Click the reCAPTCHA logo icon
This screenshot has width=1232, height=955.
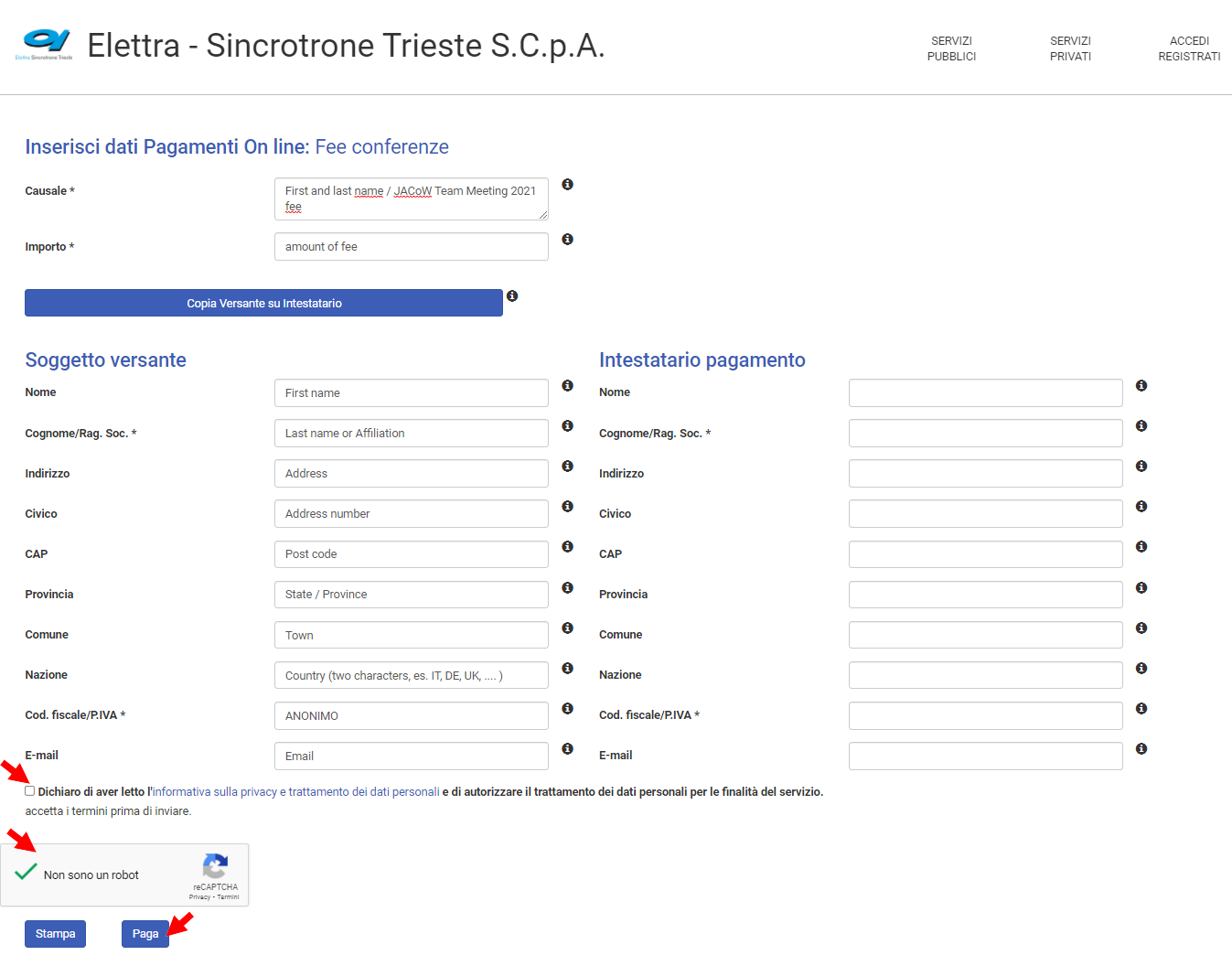coord(215,866)
